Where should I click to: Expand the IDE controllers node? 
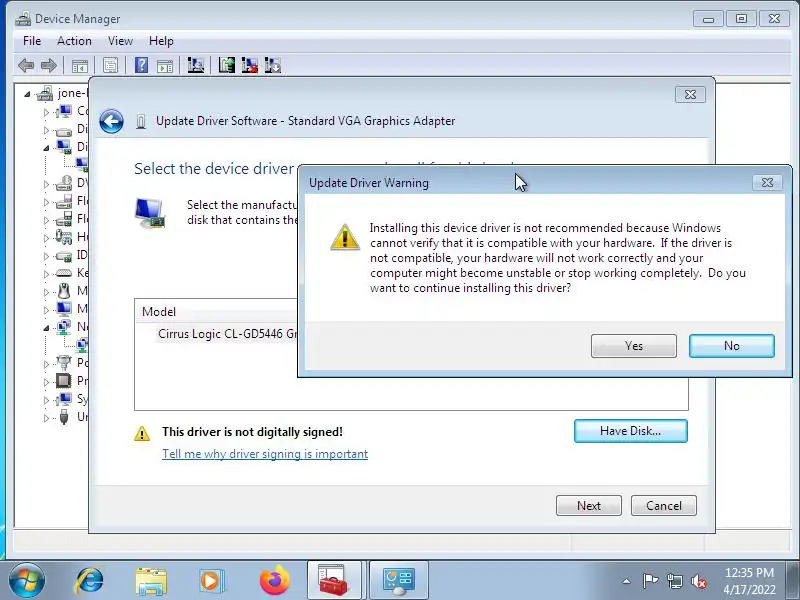[x=46, y=256]
